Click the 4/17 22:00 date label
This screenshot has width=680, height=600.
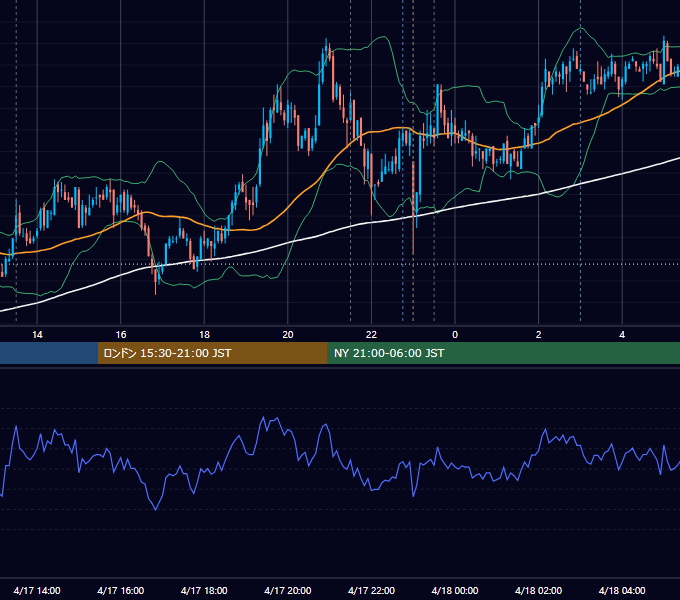[371, 590]
